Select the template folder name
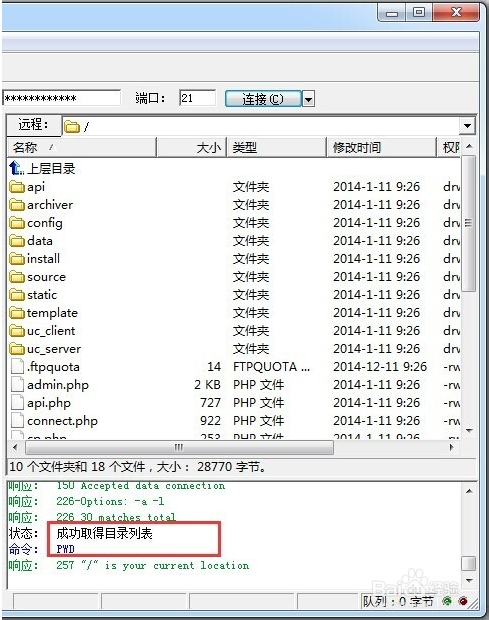 (52, 313)
